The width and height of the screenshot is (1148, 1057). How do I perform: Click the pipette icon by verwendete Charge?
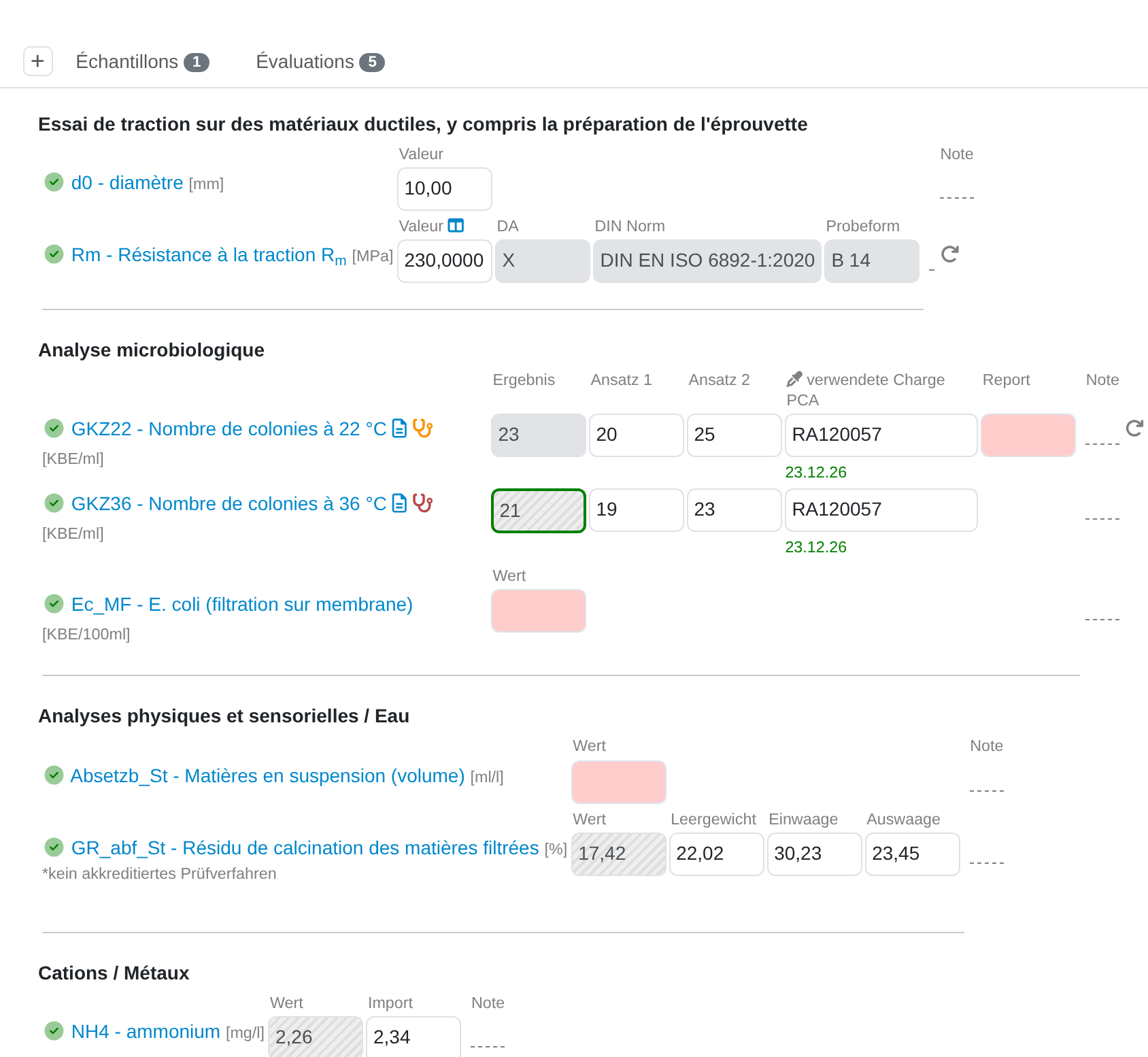[x=794, y=380]
